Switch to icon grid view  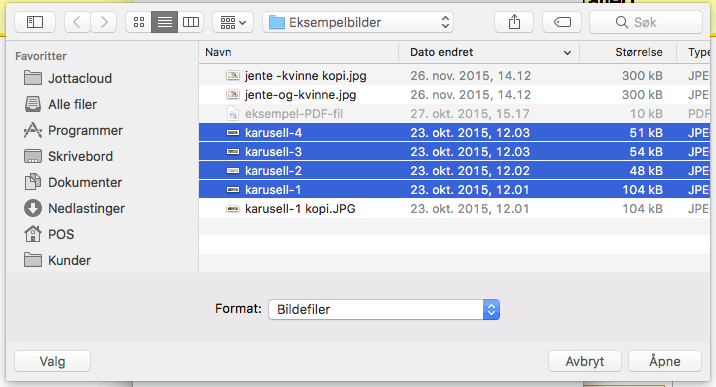coord(139,22)
